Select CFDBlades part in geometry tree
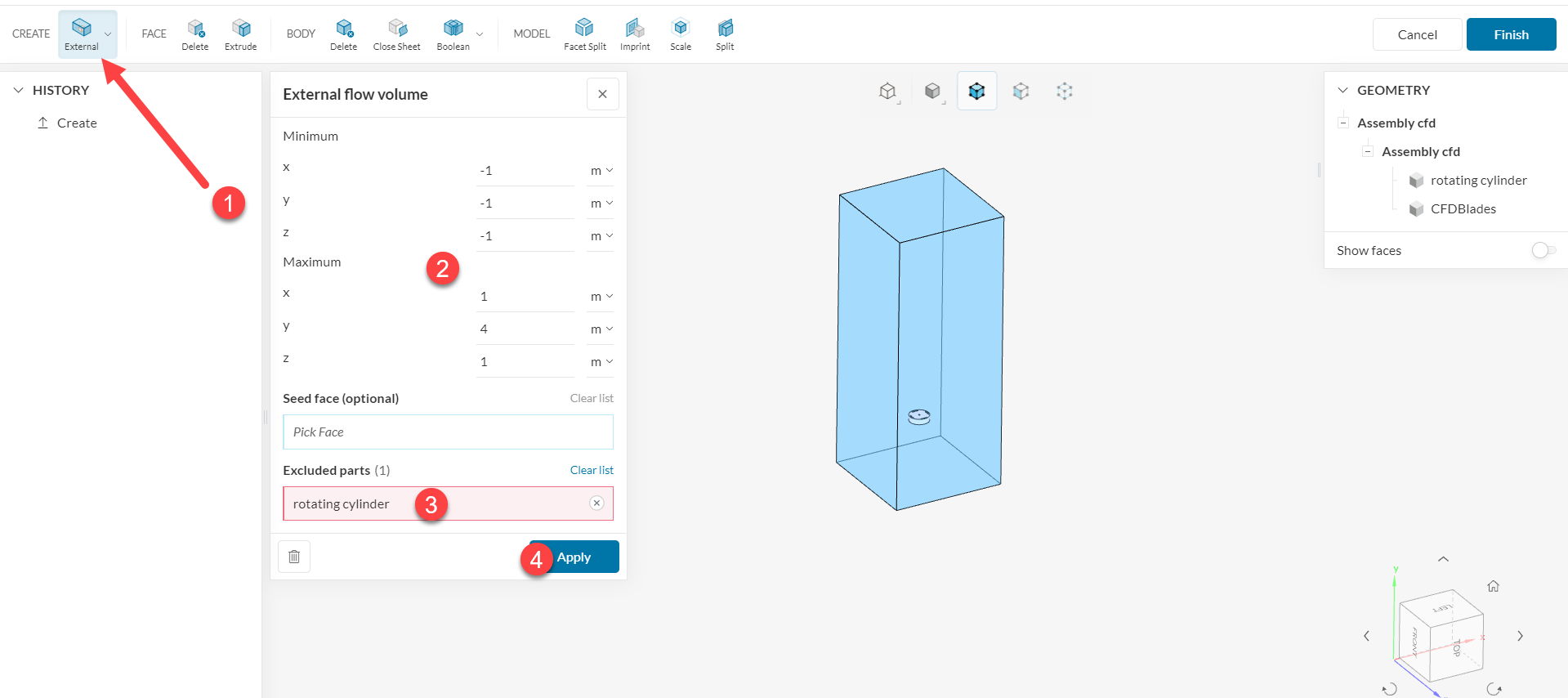 click(1463, 208)
